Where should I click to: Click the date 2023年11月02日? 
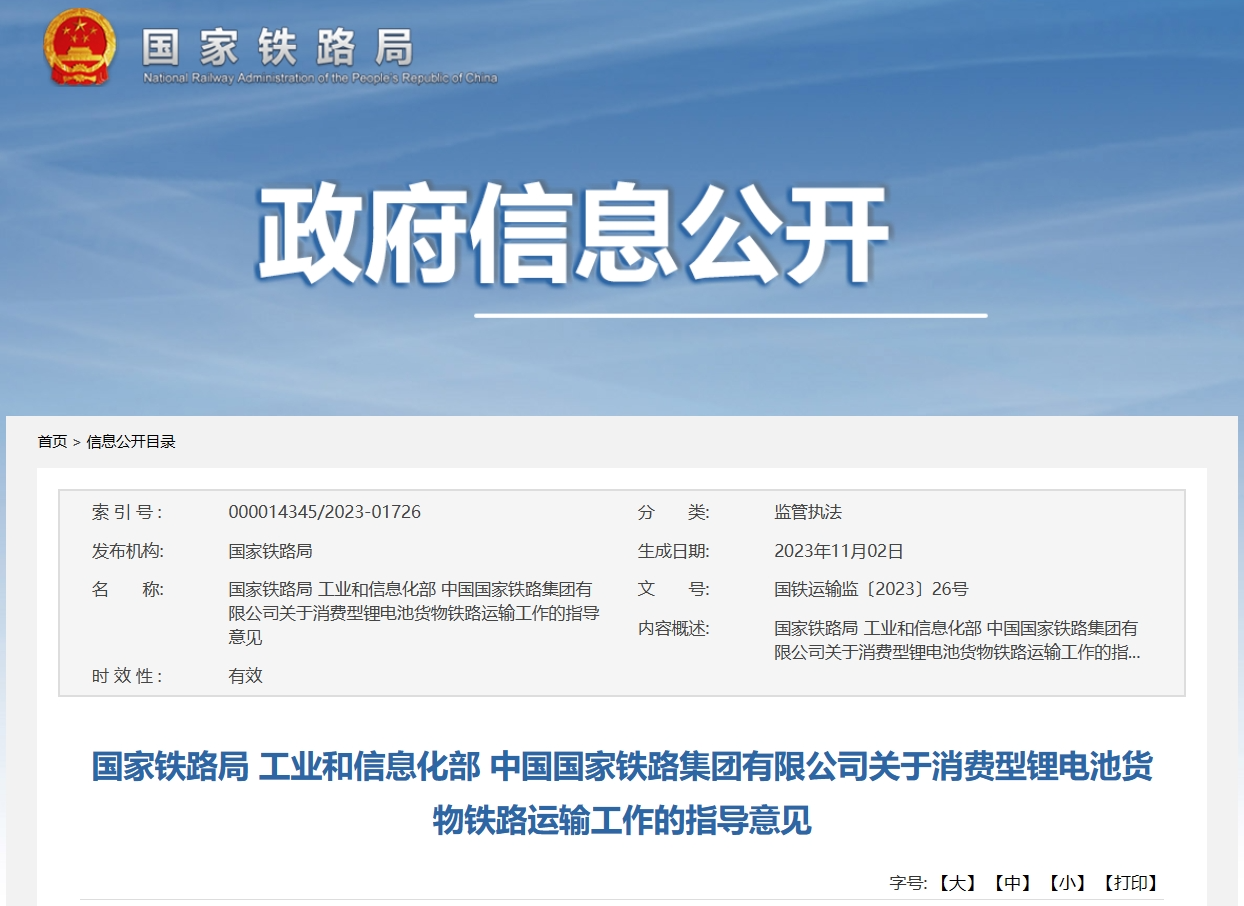[x=838, y=551]
